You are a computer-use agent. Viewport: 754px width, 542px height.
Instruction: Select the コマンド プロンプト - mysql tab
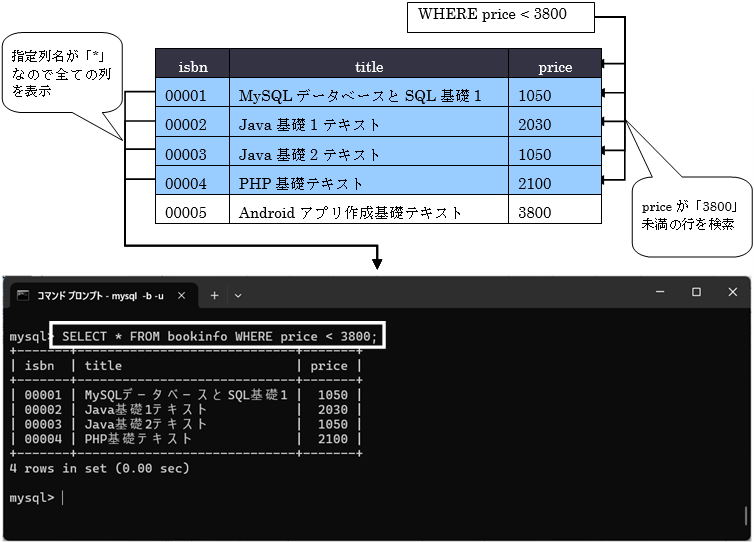click(x=100, y=296)
